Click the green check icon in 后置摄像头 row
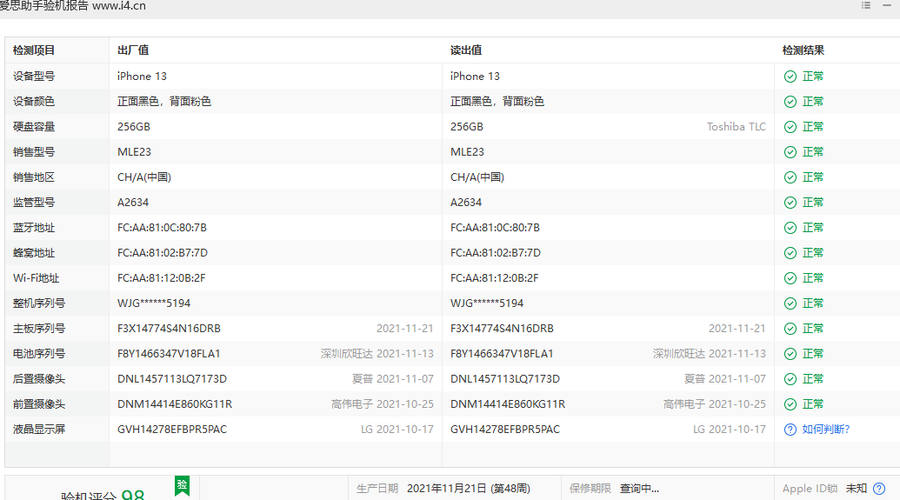Viewport: 900px width, 500px height. point(790,379)
